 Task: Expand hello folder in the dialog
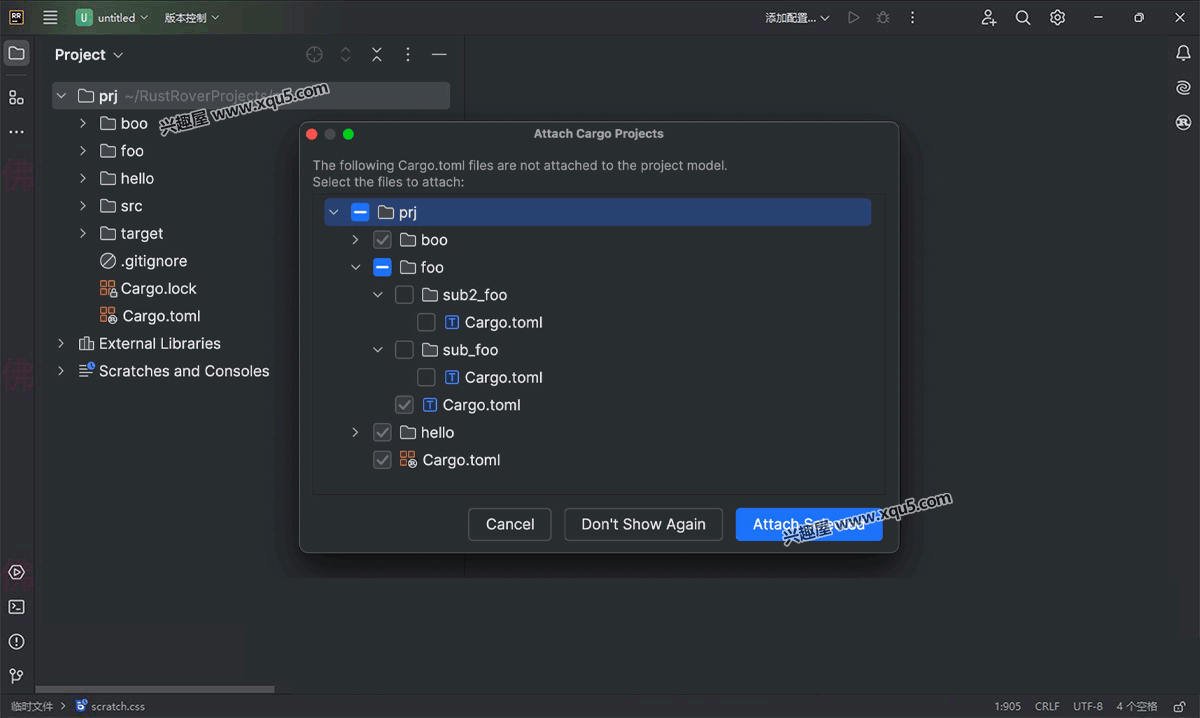click(x=355, y=432)
